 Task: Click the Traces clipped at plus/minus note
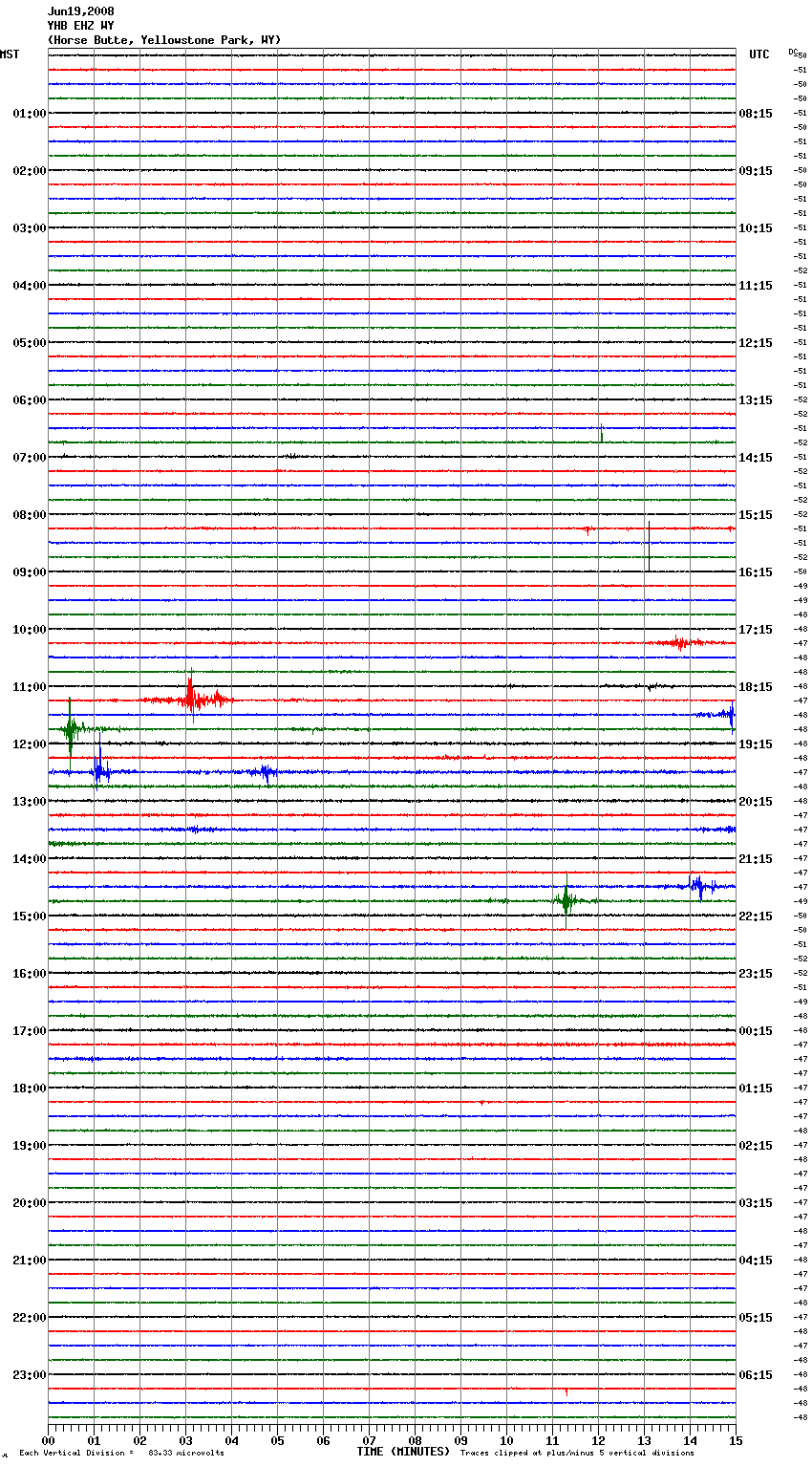577,1453
